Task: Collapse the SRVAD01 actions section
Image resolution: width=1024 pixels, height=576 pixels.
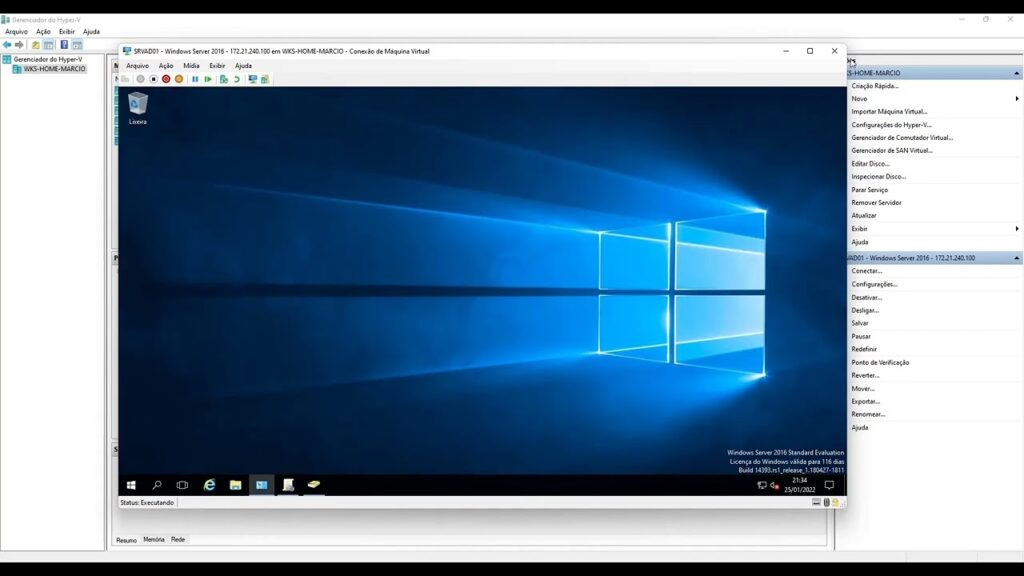Action: tap(1016, 258)
